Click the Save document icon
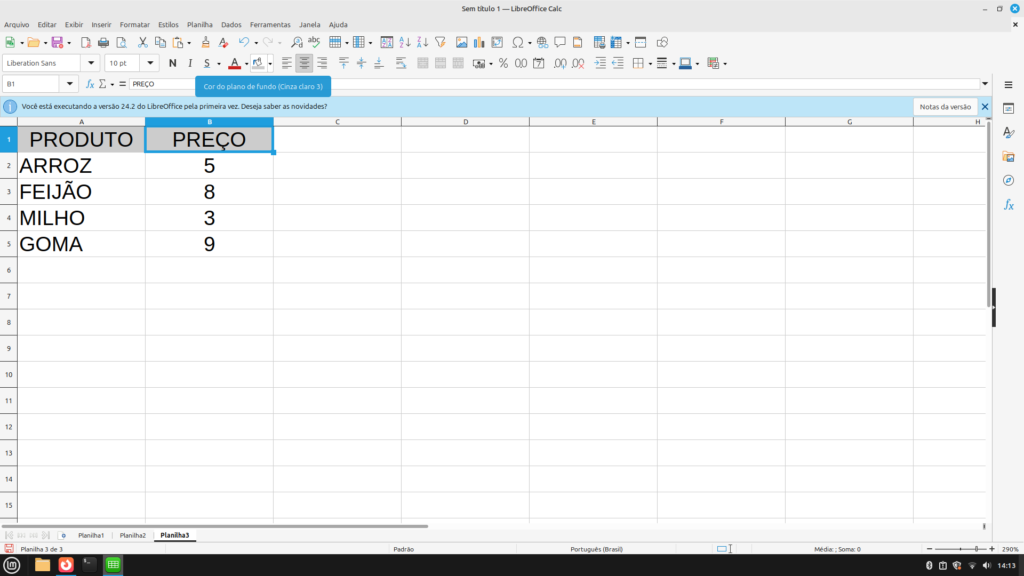The height and width of the screenshot is (576, 1024). [57, 42]
